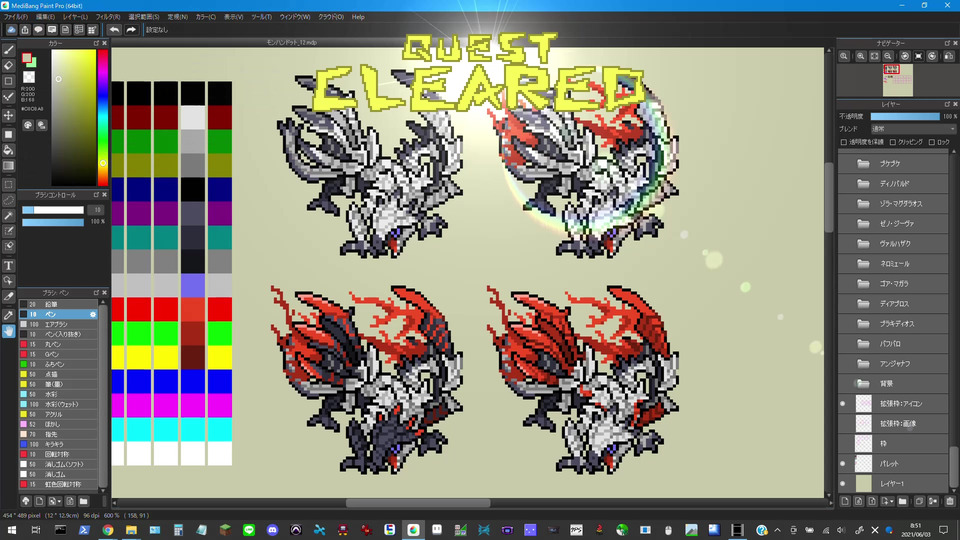The width and height of the screenshot is (960, 540).
Task: Click the Undo arrow in top toolbar
Action: pos(114,30)
